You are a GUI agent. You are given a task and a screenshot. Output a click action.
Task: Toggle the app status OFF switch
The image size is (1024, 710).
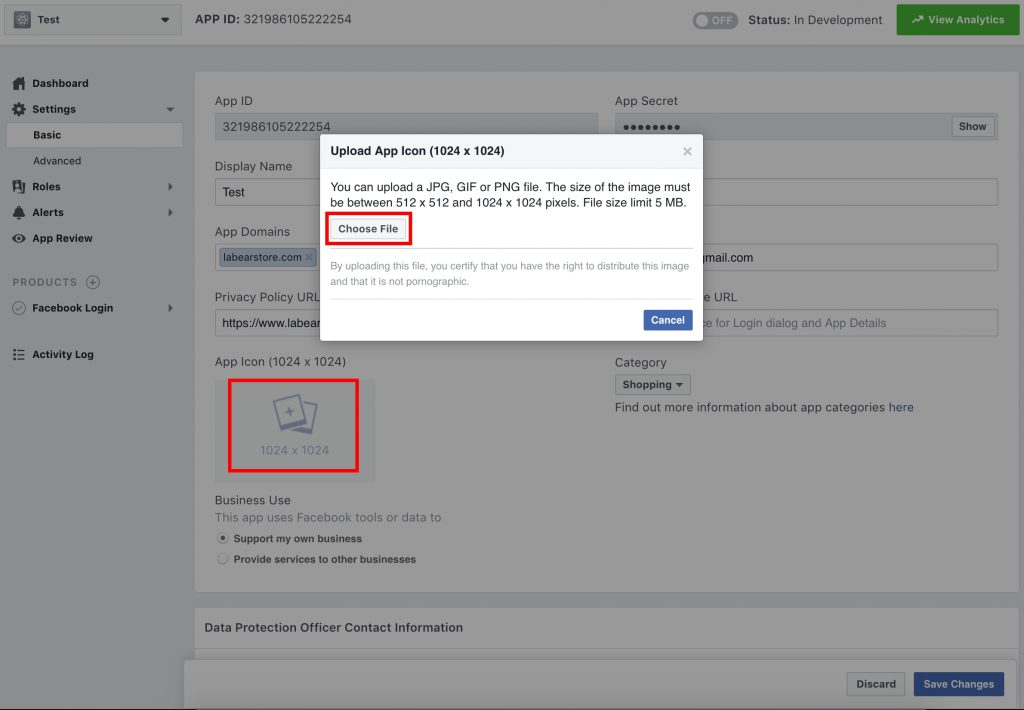[715, 20]
